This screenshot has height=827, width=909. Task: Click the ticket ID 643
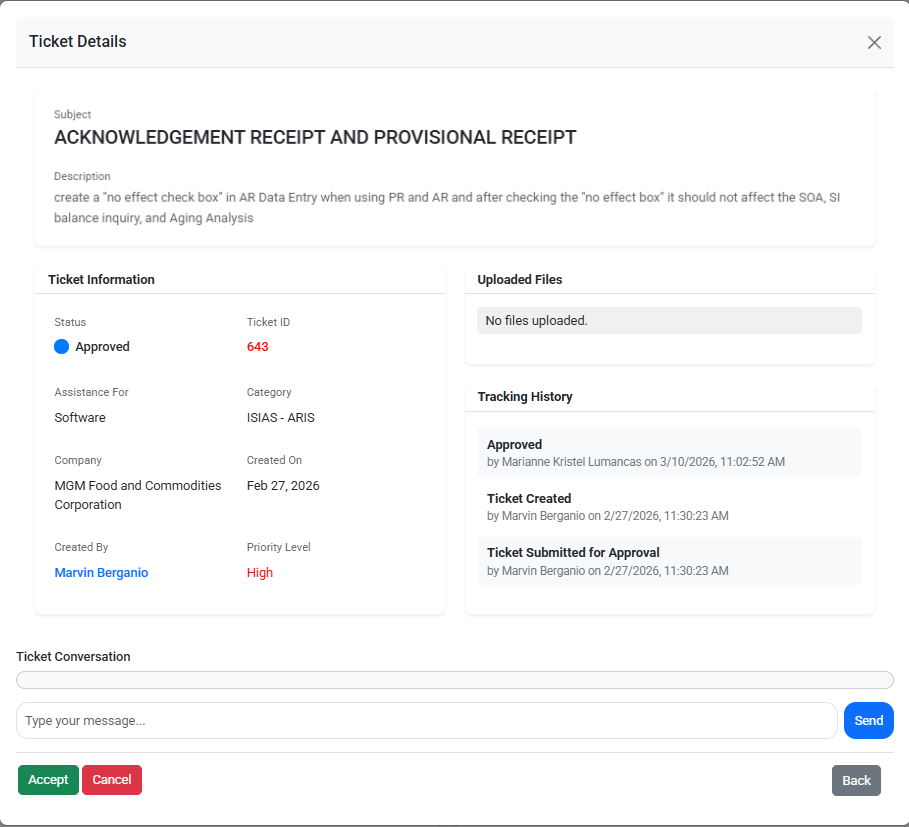pyautogui.click(x=257, y=347)
